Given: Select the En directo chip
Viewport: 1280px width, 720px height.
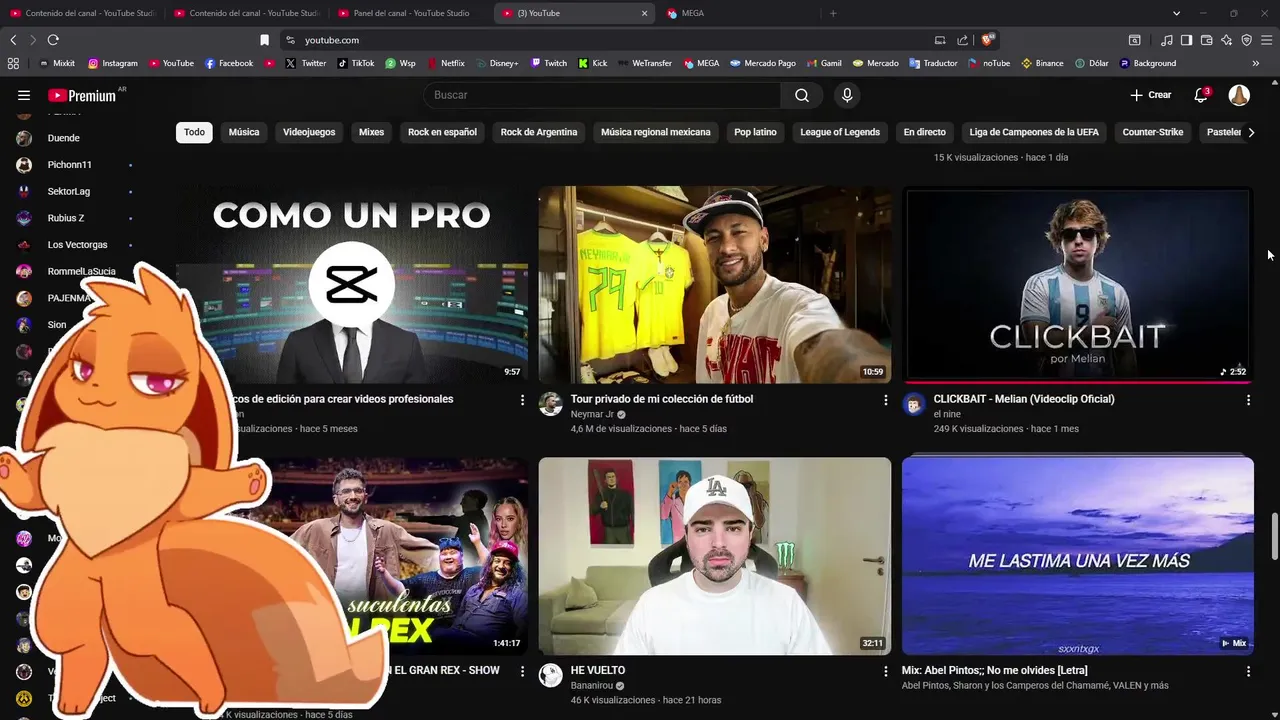Looking at the screenshot, I should 924,132.
